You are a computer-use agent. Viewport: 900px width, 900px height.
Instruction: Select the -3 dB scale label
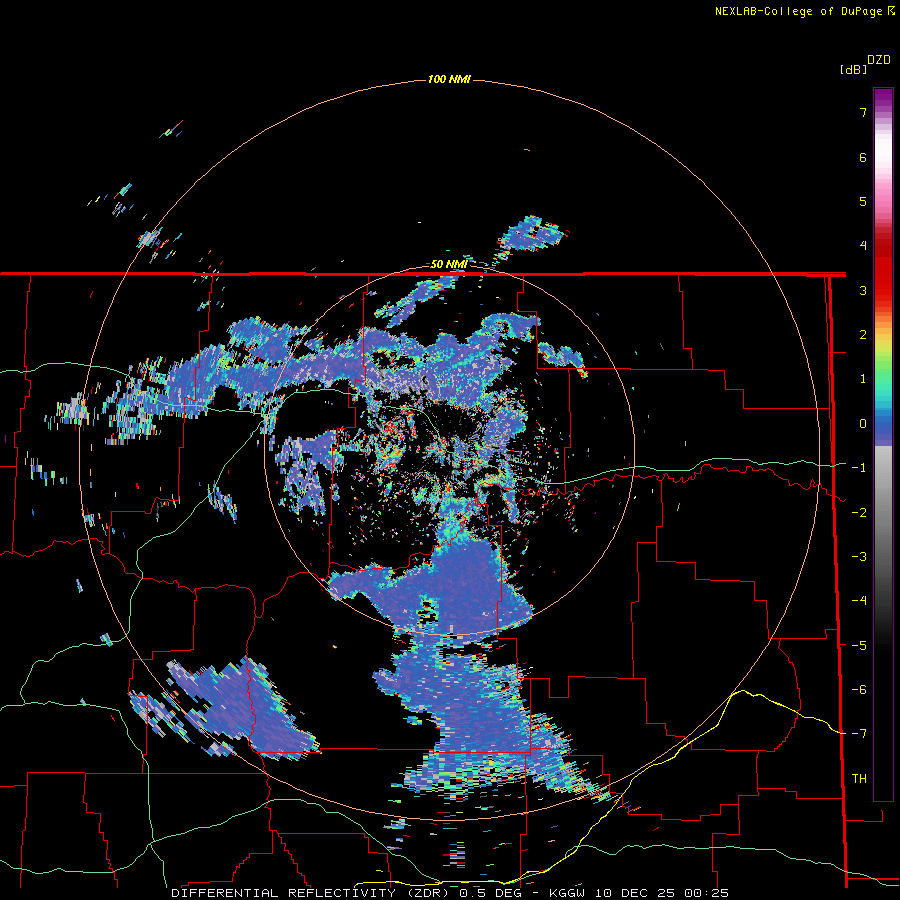pos(859,557)
